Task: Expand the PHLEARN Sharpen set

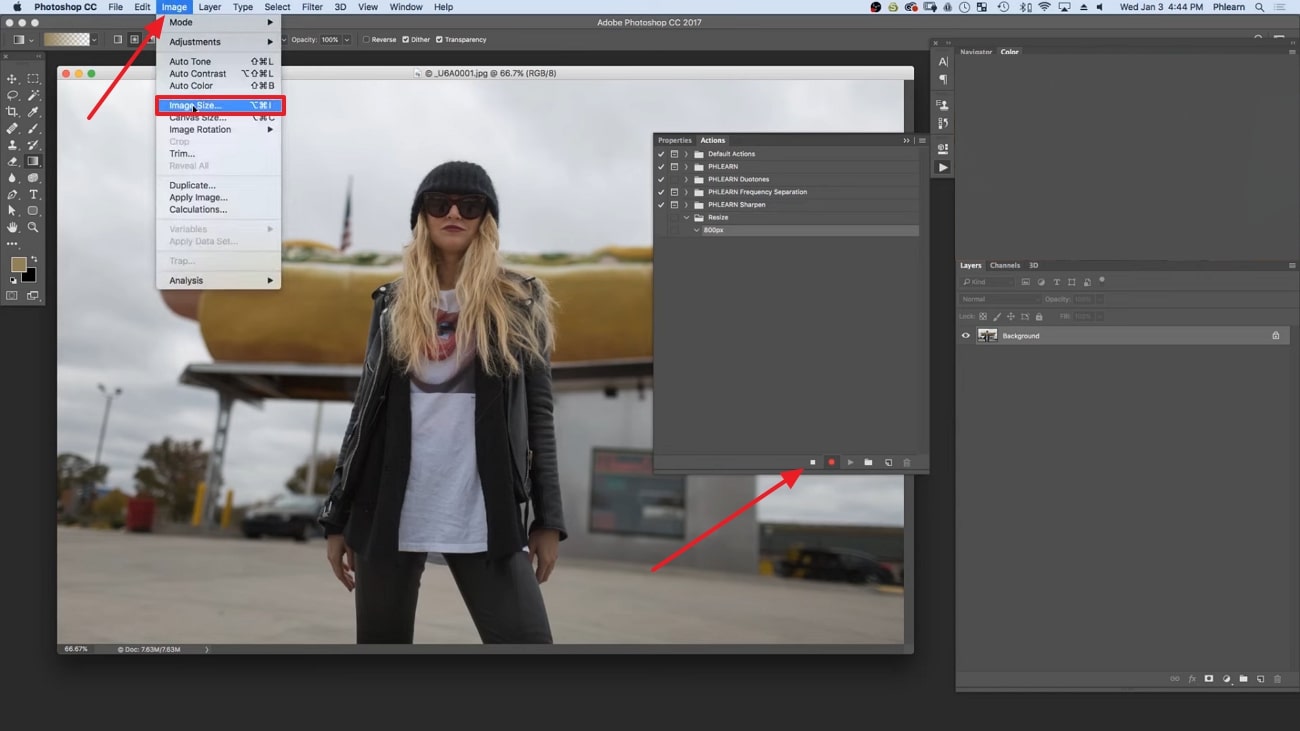Action: tap(686, 205)
